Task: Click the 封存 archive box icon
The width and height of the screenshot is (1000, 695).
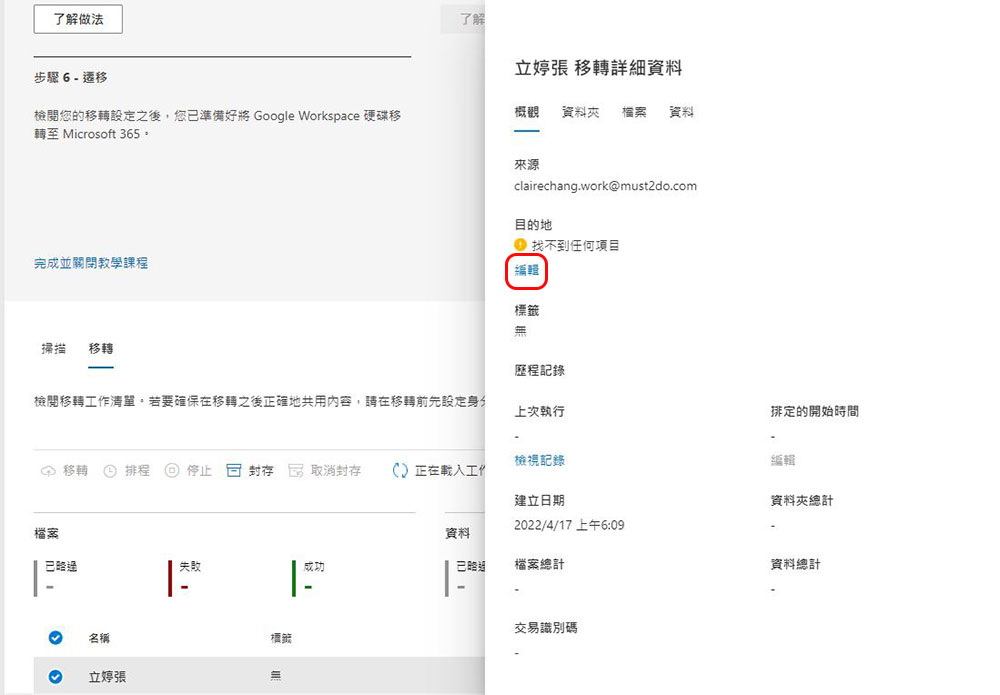Action: coord(234,471)
